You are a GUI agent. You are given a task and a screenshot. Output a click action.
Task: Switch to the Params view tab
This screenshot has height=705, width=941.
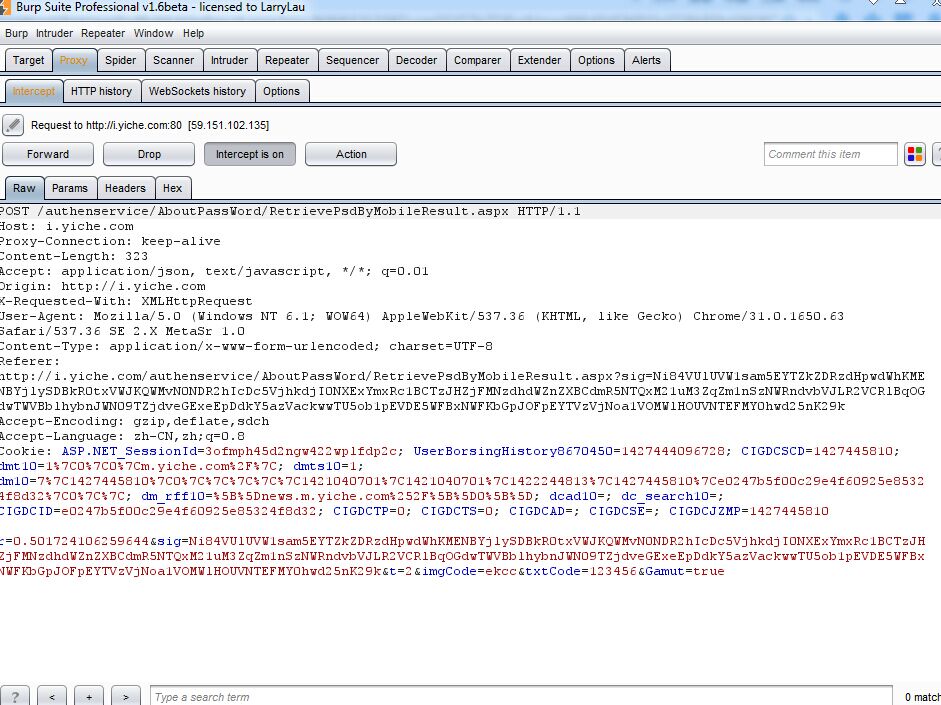pos(70,188)
